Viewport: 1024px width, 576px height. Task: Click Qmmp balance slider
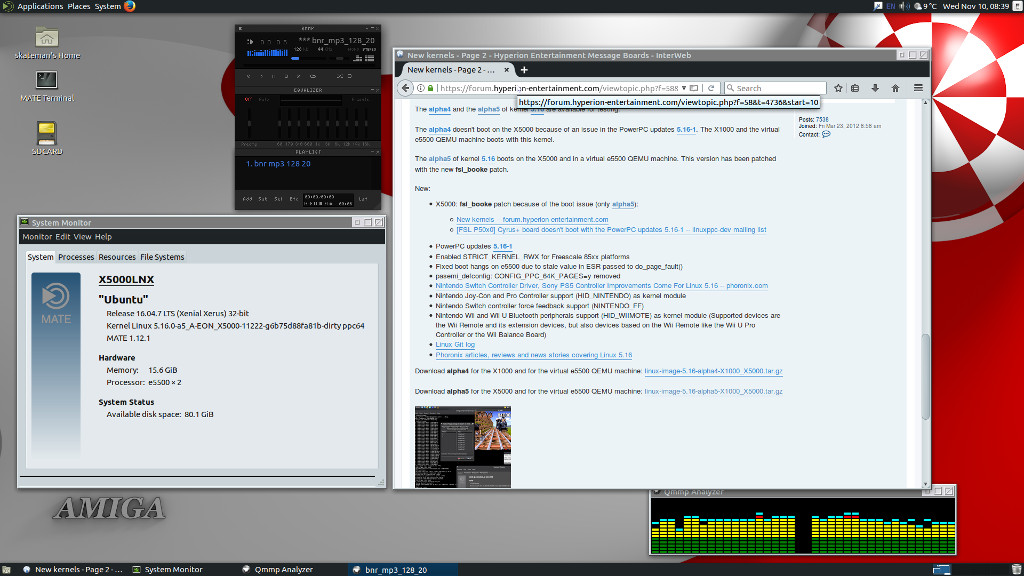point(339,58)
